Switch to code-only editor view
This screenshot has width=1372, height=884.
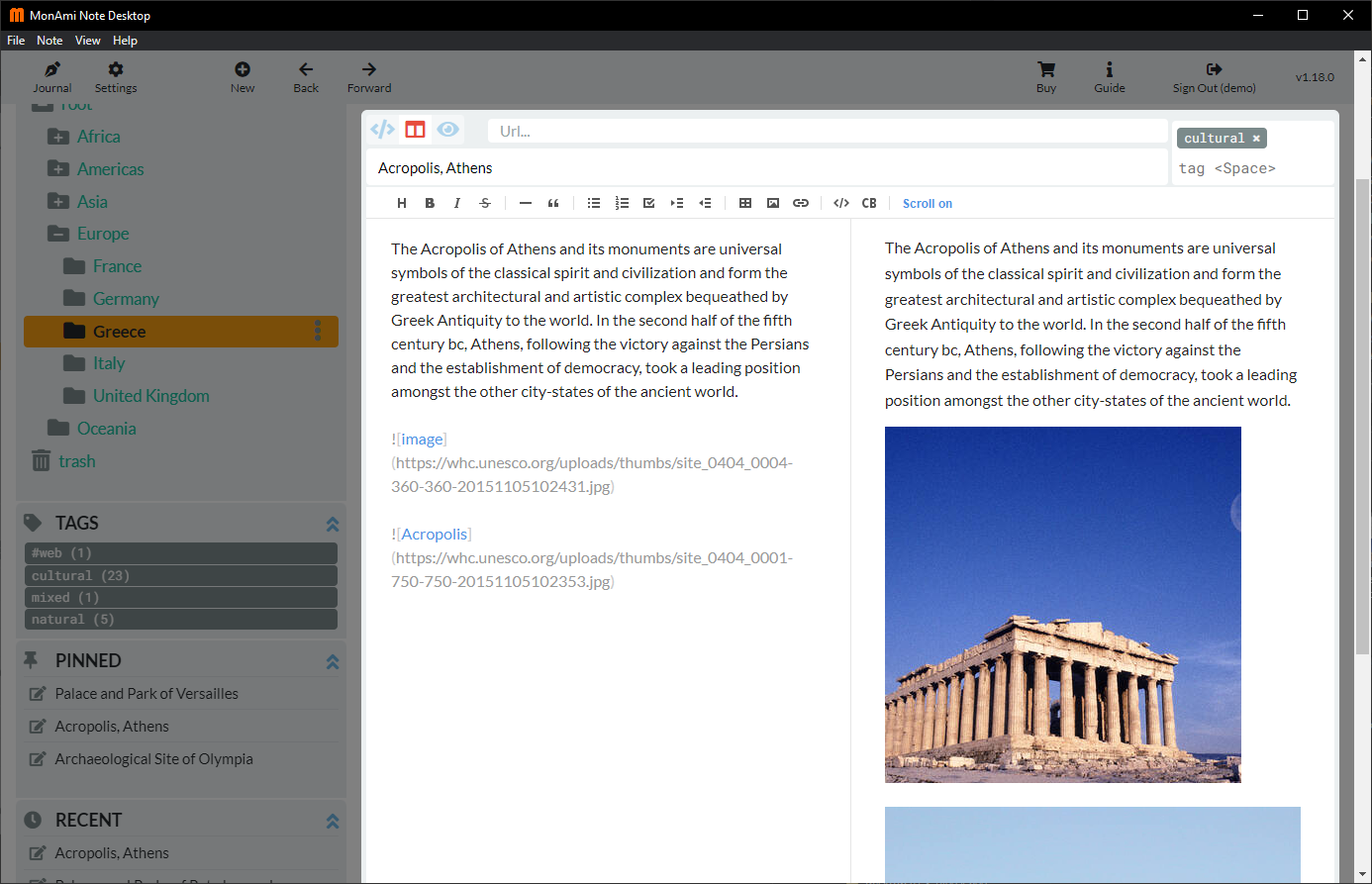click(x=382, y=130)
